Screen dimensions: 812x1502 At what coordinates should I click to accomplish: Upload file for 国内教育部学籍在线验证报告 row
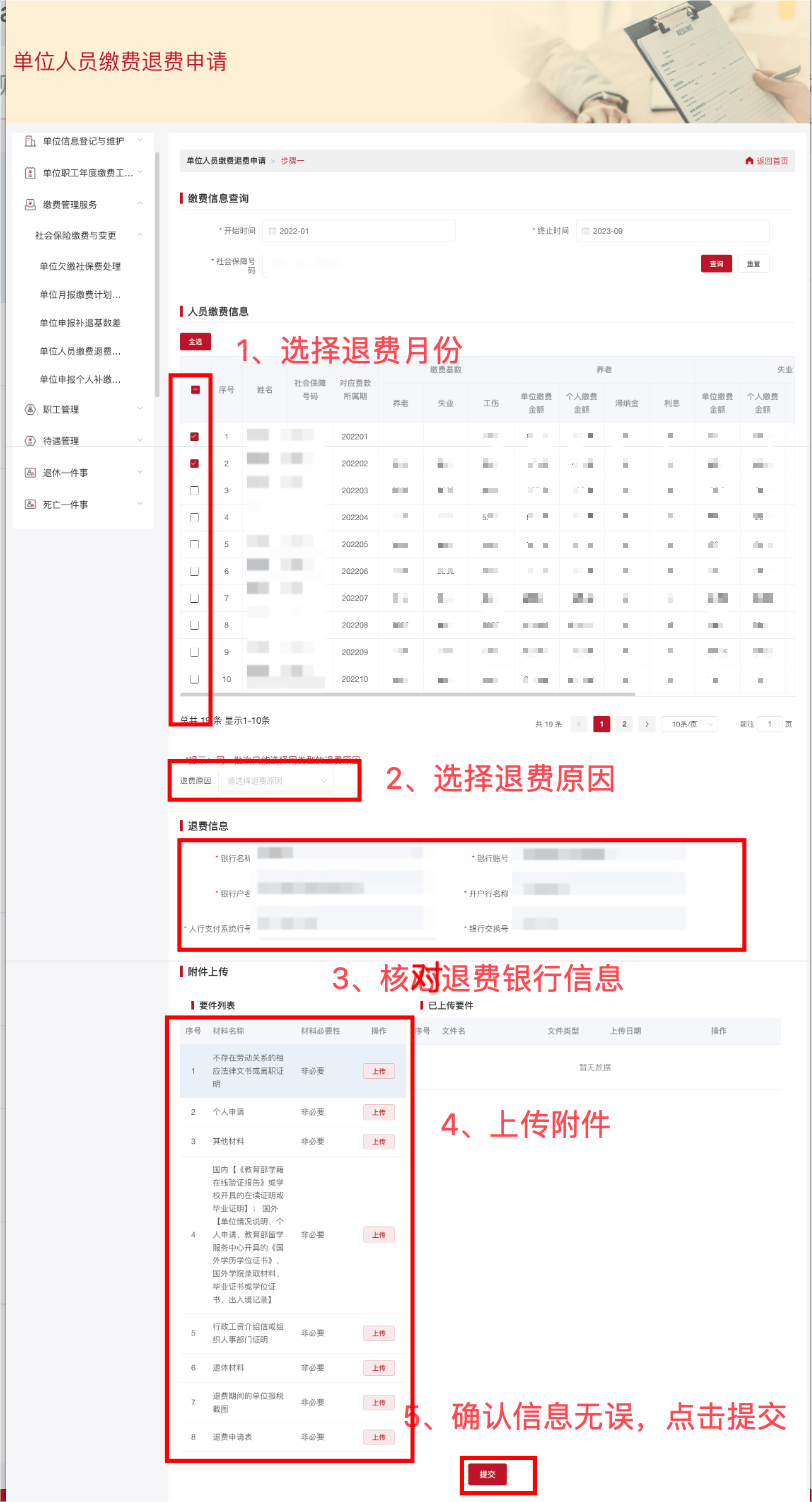[379, 1235]
